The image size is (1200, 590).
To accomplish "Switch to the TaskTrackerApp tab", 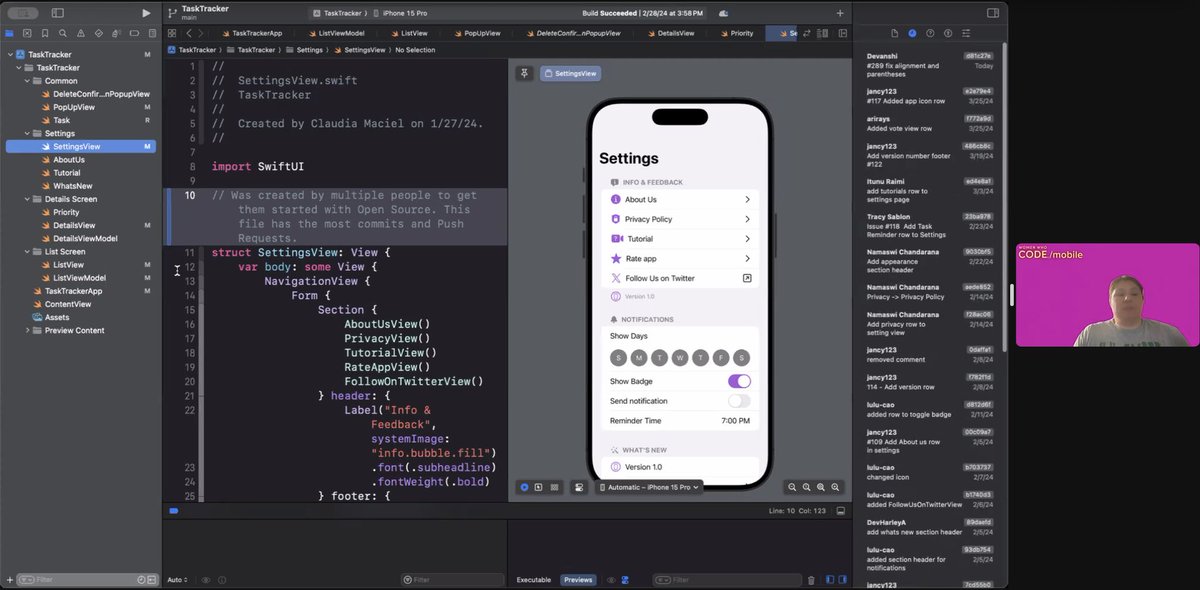I will pyautogui.click(x=251, y=33).
